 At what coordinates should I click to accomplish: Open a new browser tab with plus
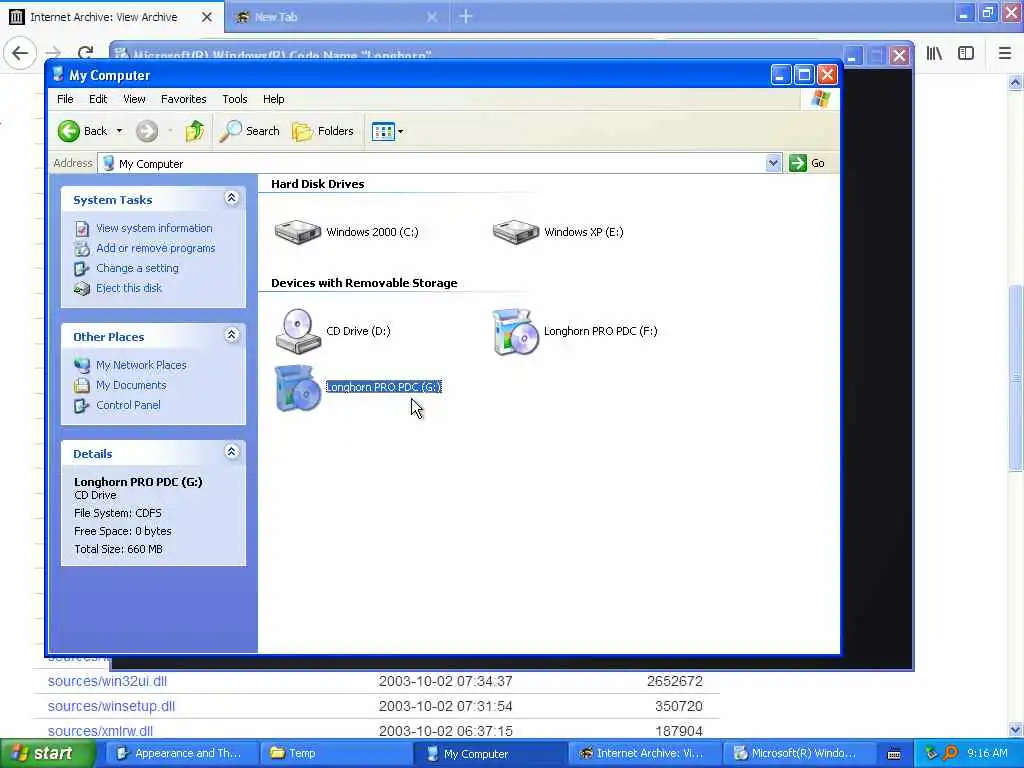pos(466,16)
